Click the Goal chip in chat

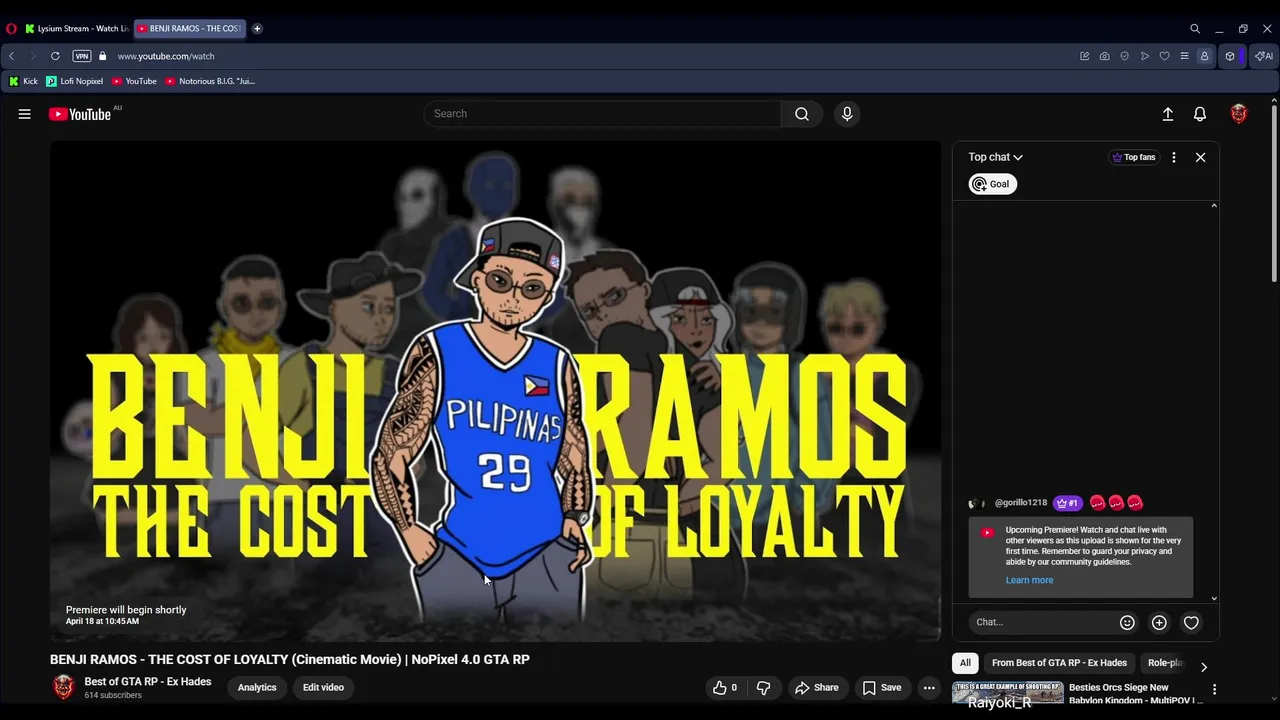coord(992,184)
